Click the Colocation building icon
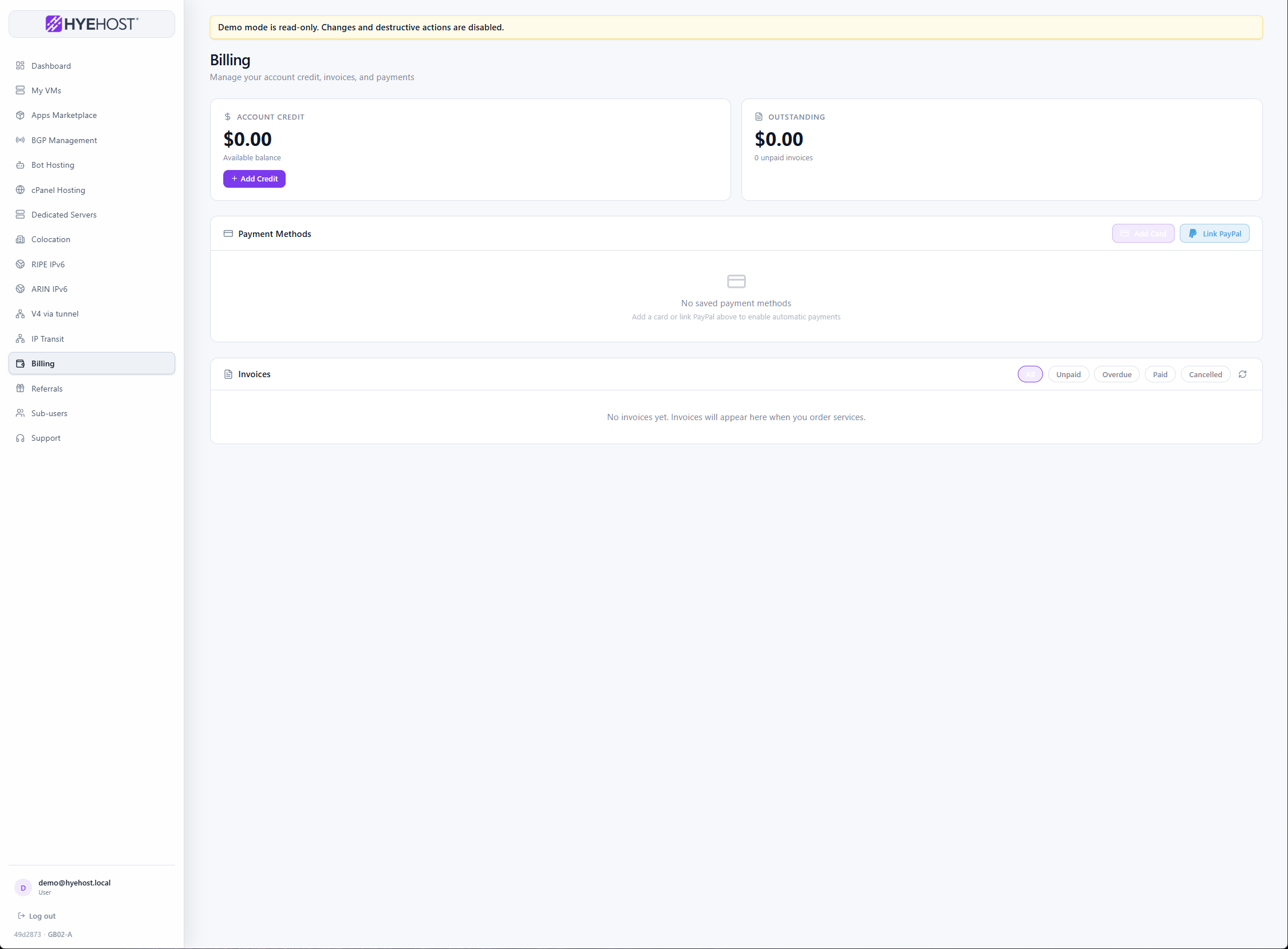Image resolution: width=1288 pixels, height=949 pixels. click(20, 239)
